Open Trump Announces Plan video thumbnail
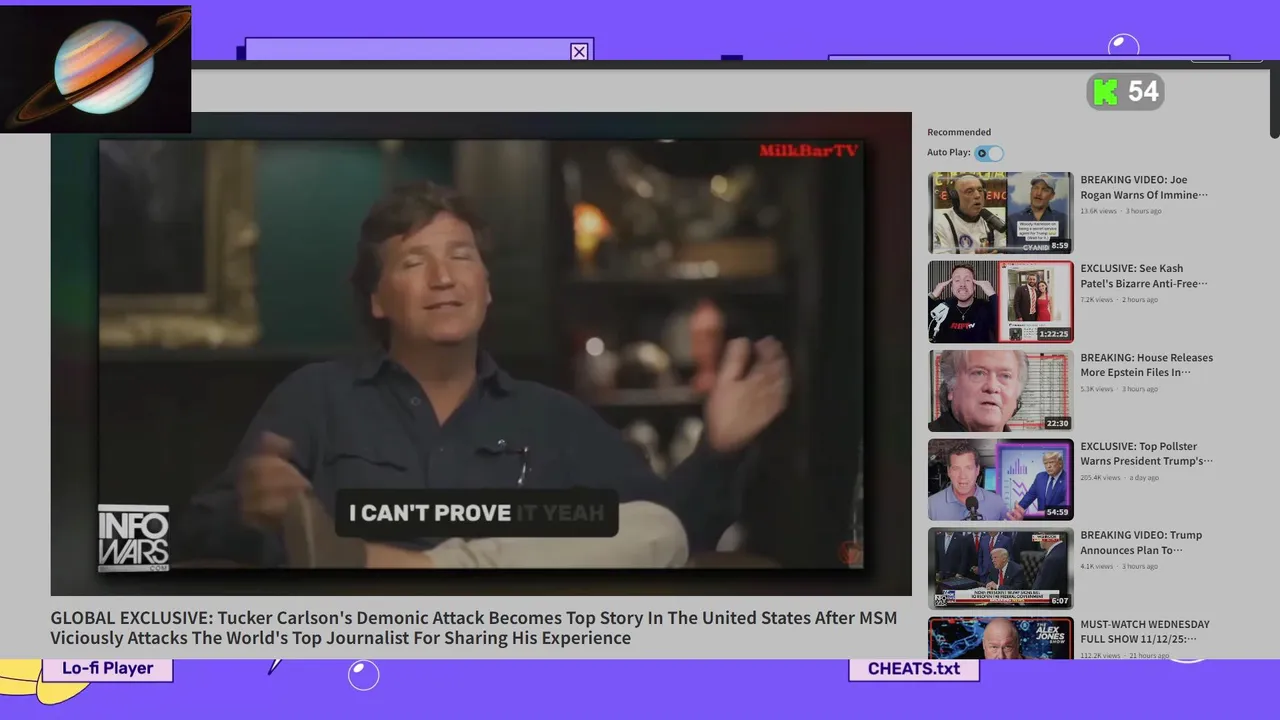1280x720 pixels. coord(1000,569)
